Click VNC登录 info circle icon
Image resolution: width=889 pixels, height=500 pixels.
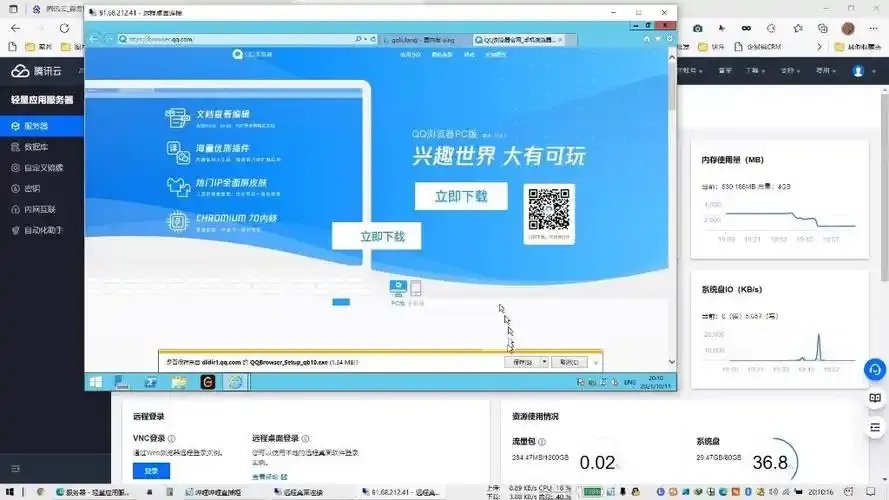172,438
